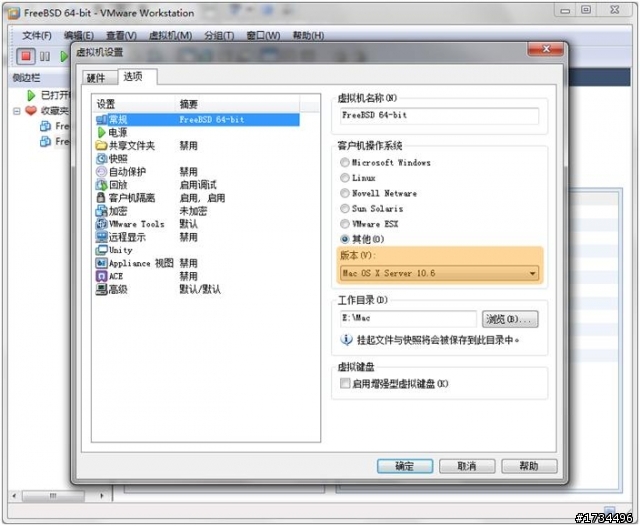Open the 虚拟机(M) menu

pos(170,36)
